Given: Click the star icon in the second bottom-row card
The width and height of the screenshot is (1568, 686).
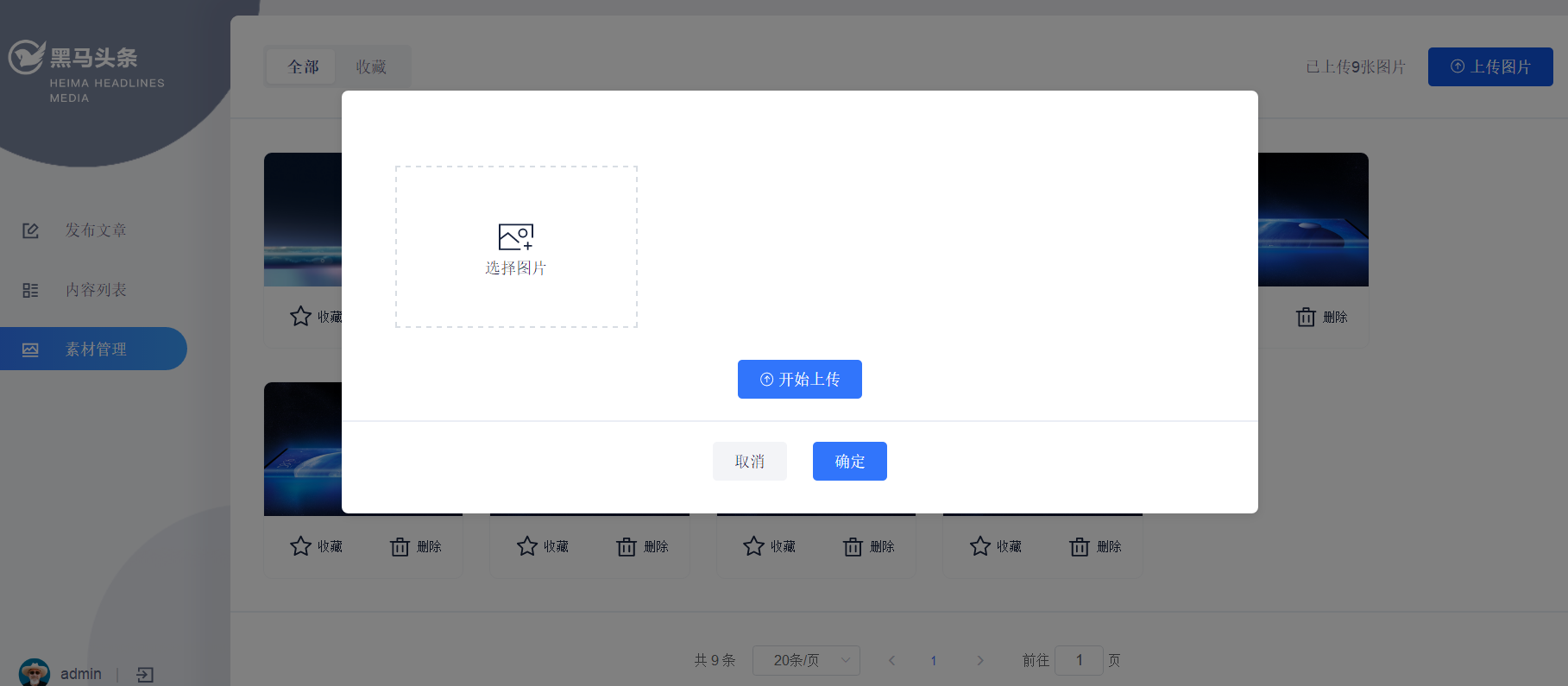Looking at the screenshot, I should pyautogui.click(x=527, y=546).
